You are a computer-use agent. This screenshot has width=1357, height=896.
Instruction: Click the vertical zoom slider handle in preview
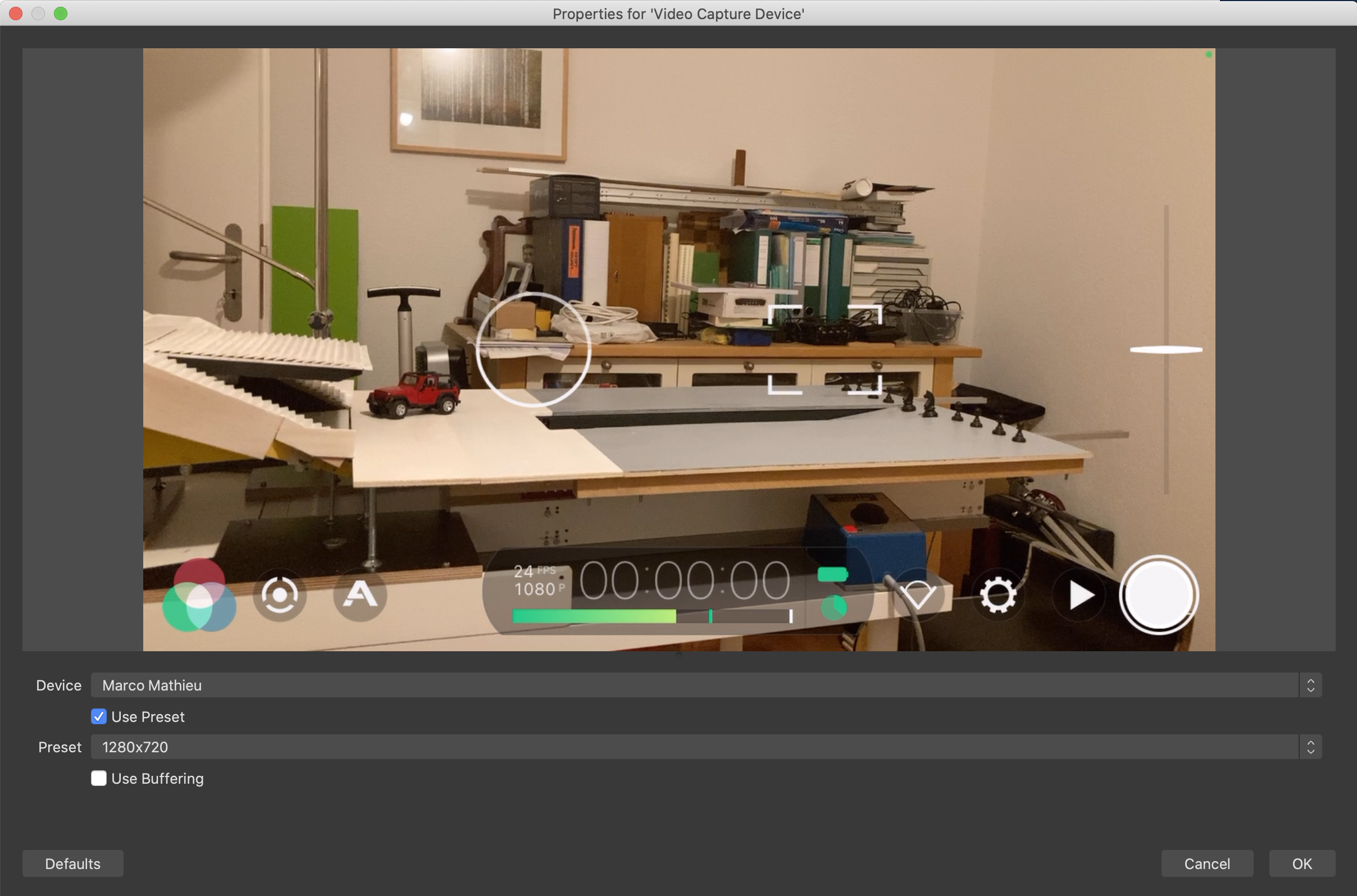1166,350
